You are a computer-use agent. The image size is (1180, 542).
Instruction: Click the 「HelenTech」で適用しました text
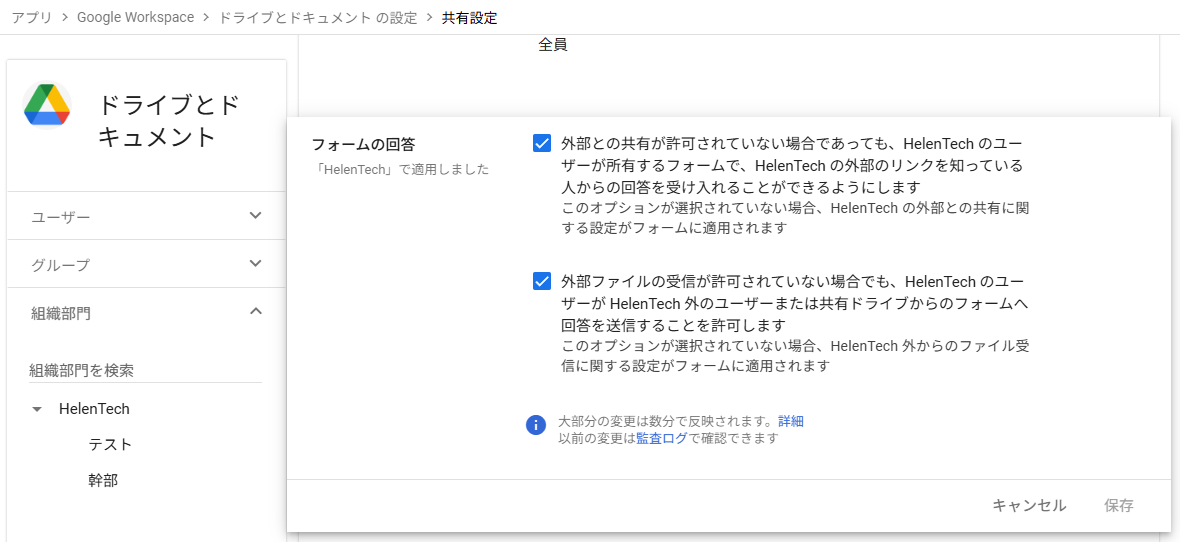click(x=400, y=169)
